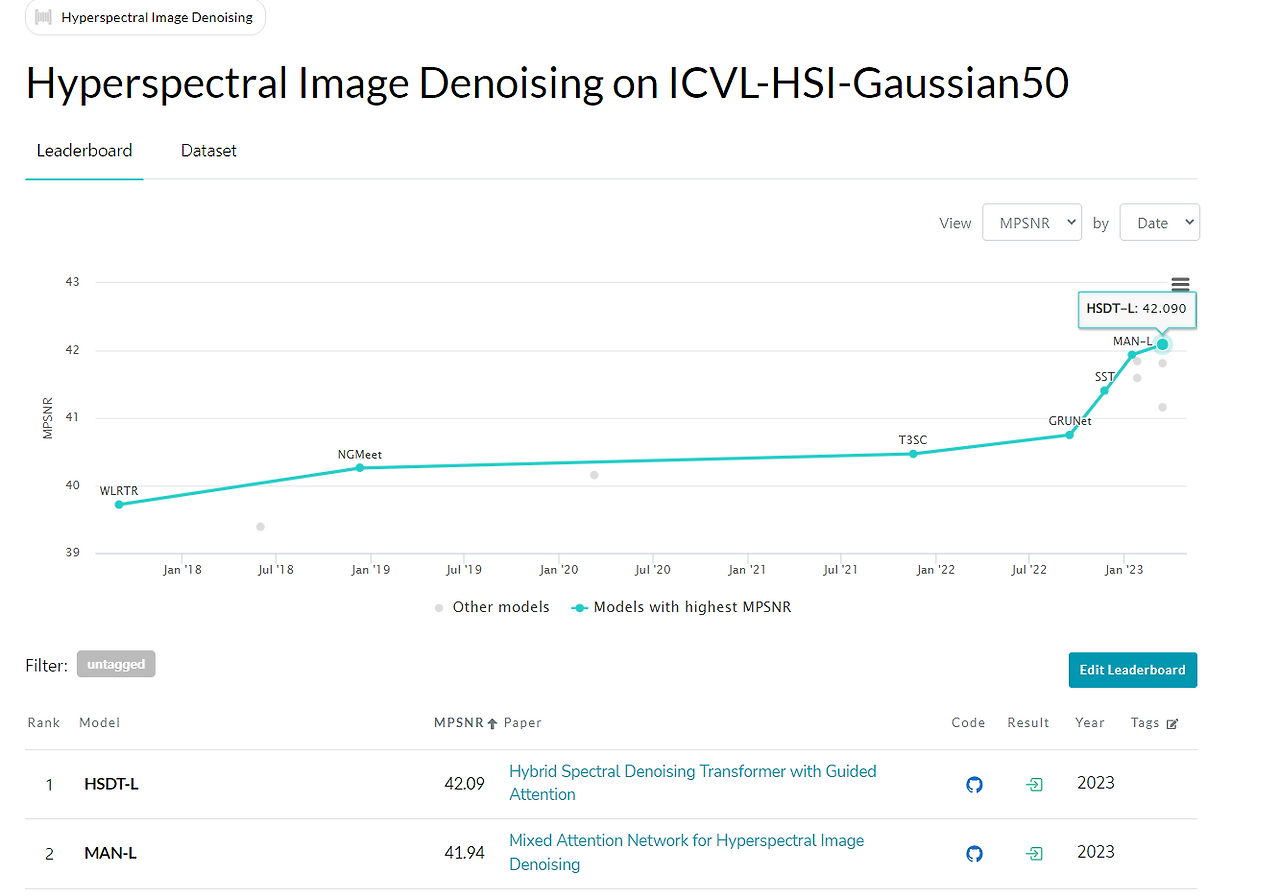Open the Hybrid Spectral Denoising Transformer paper link
Screen dimensions: 1280x896
pyautogui.click(x=692, y=771)
